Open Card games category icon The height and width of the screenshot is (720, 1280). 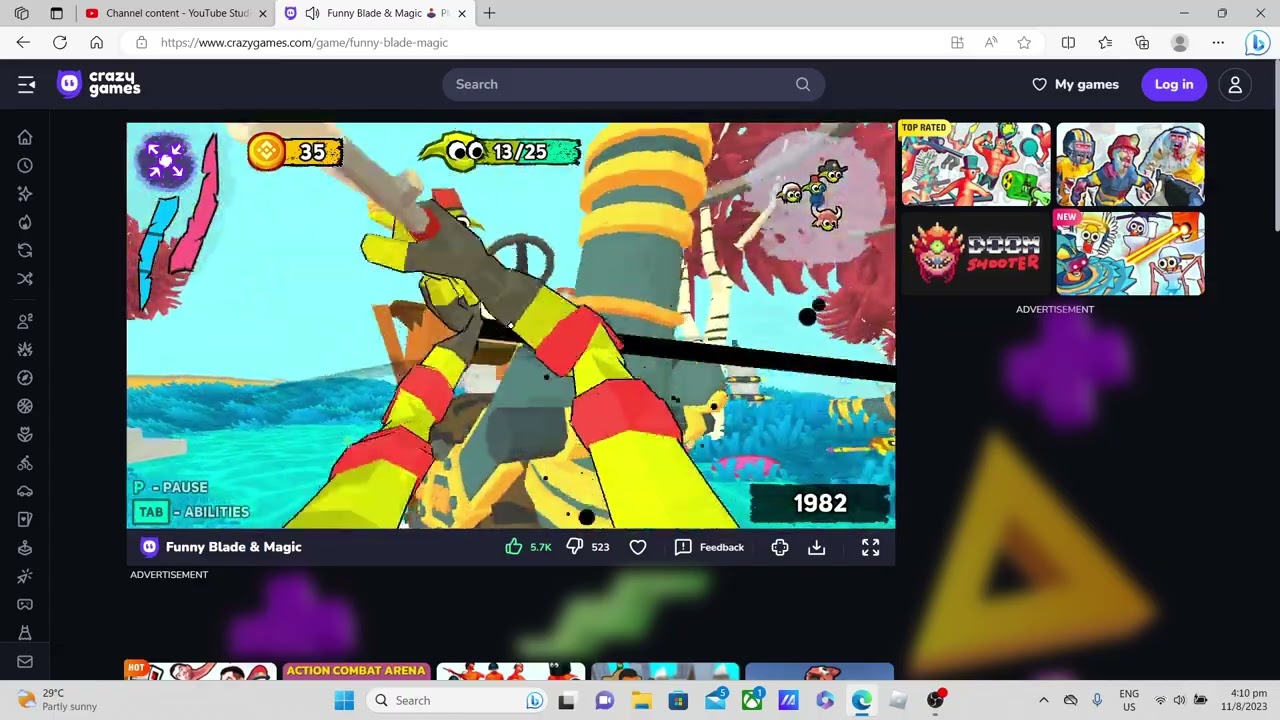coord(25,519)
